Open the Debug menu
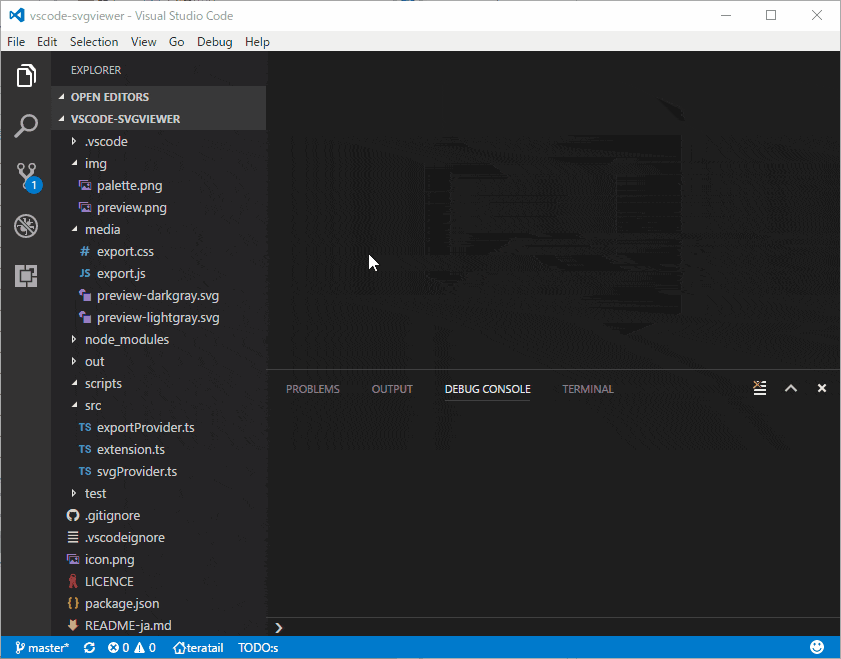The image size is (841, 659). pyautogui.click(x=215, y=42)
